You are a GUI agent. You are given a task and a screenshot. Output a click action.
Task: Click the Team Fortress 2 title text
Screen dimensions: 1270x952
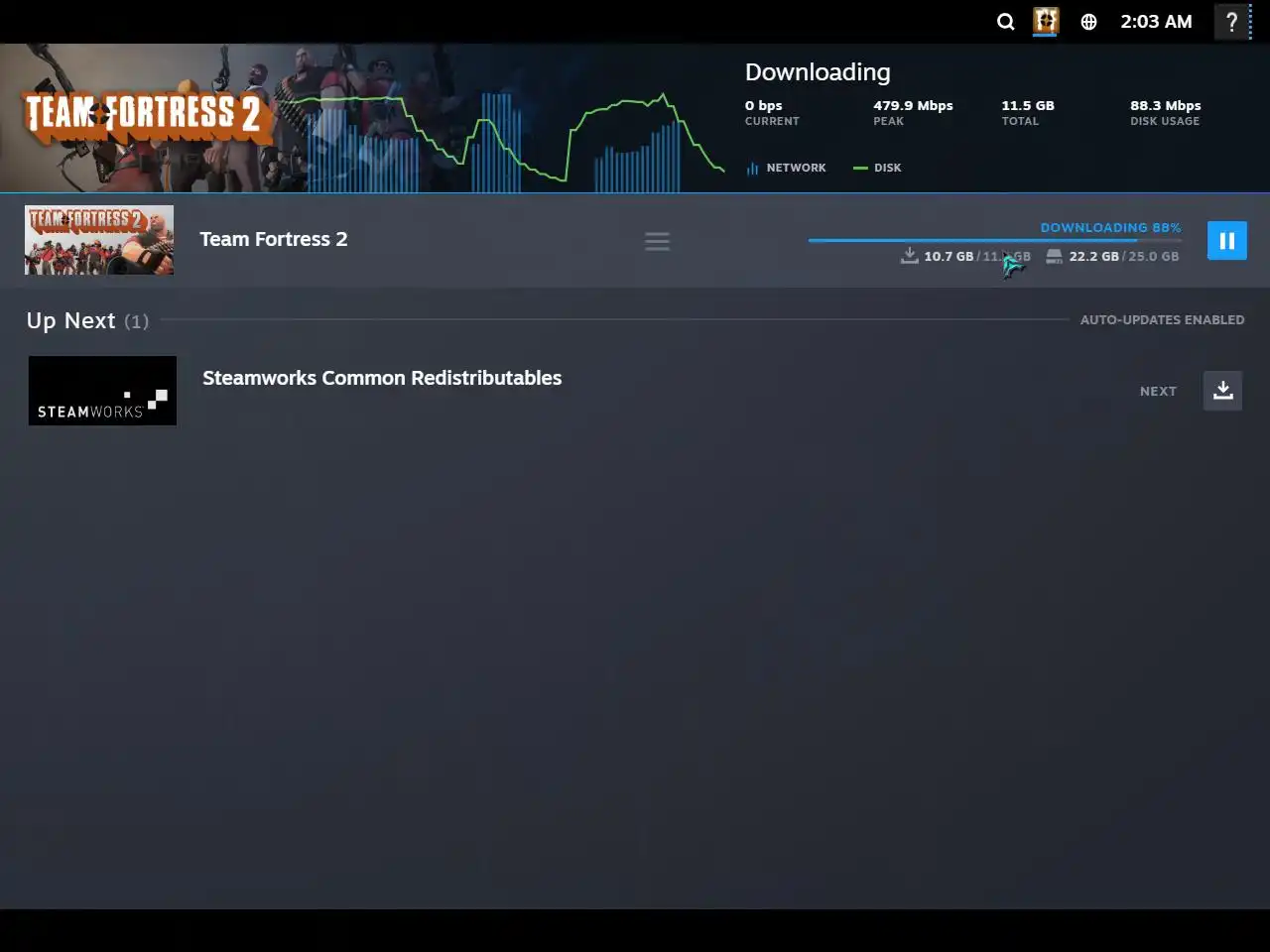tap(274, 239)
